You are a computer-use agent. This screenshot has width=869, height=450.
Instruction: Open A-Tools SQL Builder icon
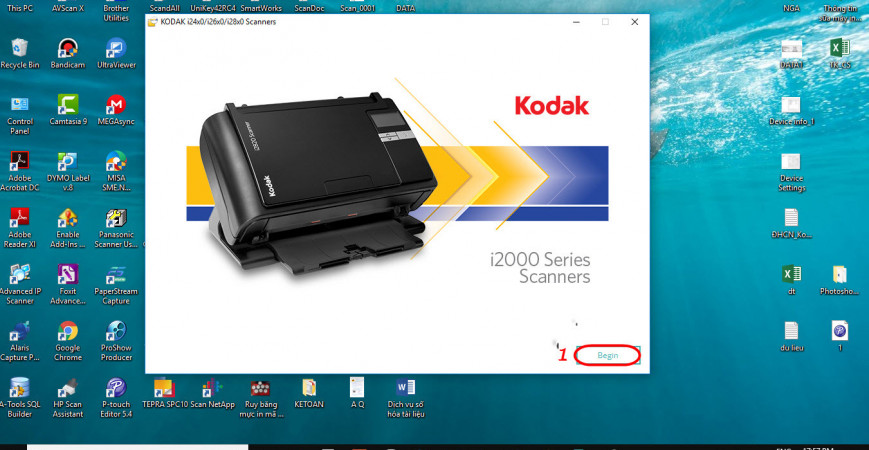click(x=20, y=398)
